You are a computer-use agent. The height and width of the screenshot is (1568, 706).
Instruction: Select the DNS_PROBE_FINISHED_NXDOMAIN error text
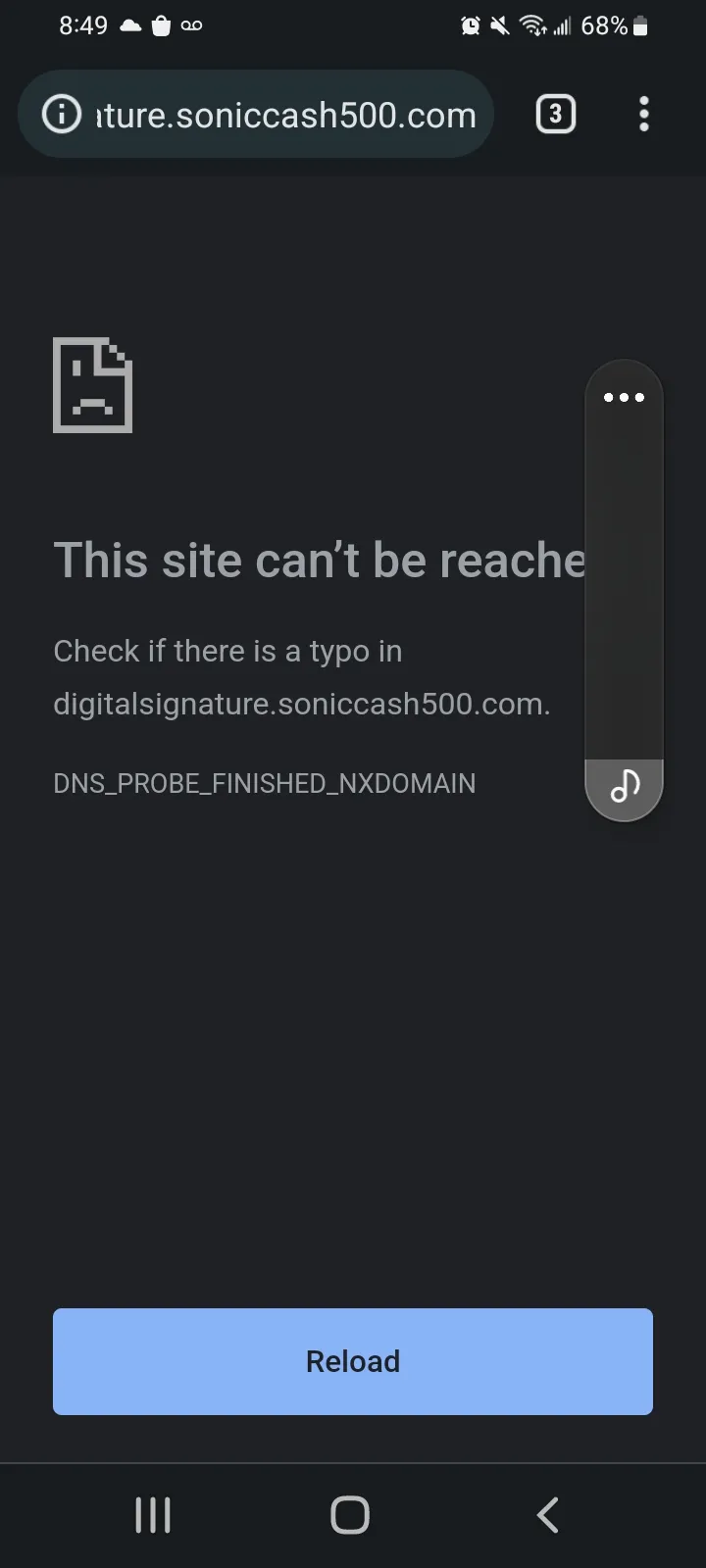pos(265,784)
